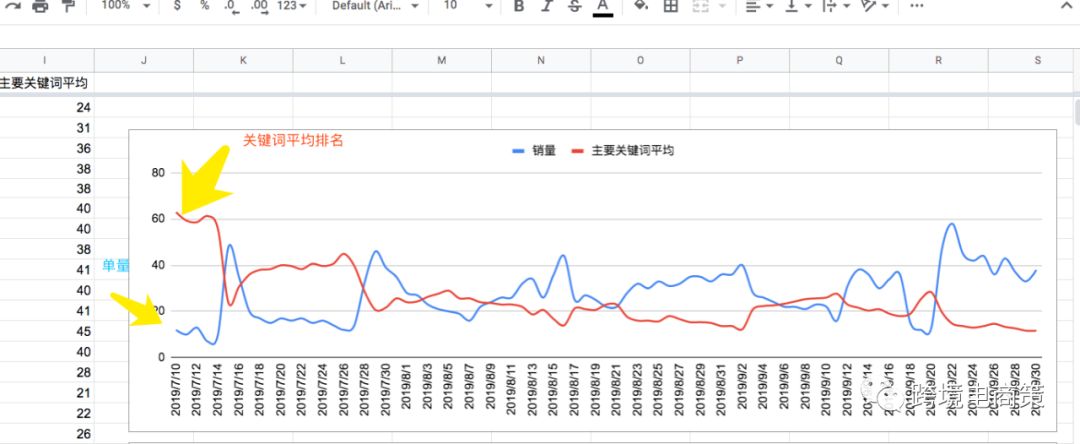
Task: Select the paint format tool
Action: click(x=68, y=6)
